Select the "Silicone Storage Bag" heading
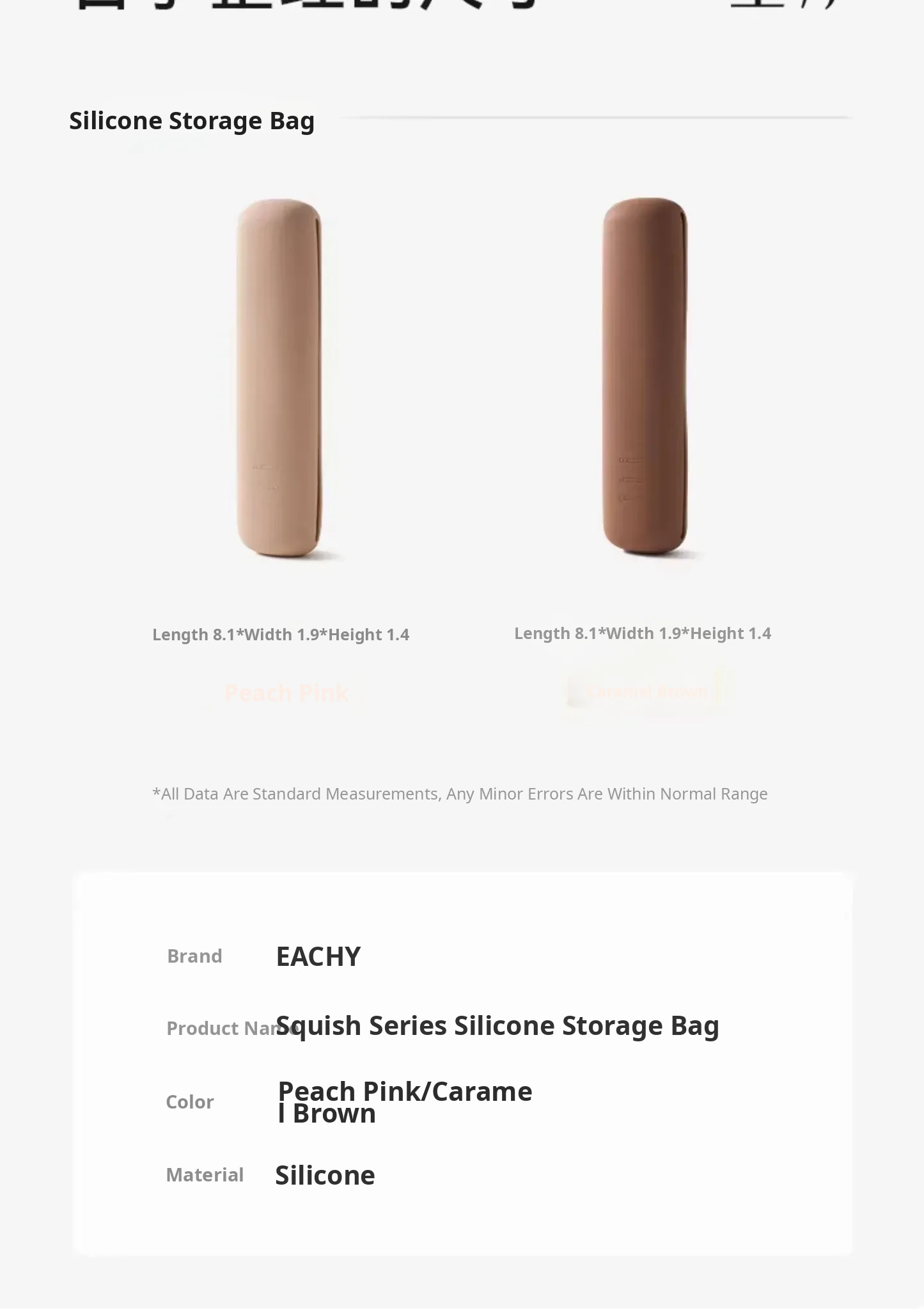The height and width of the screenshot is (1310, 924). 192,121
